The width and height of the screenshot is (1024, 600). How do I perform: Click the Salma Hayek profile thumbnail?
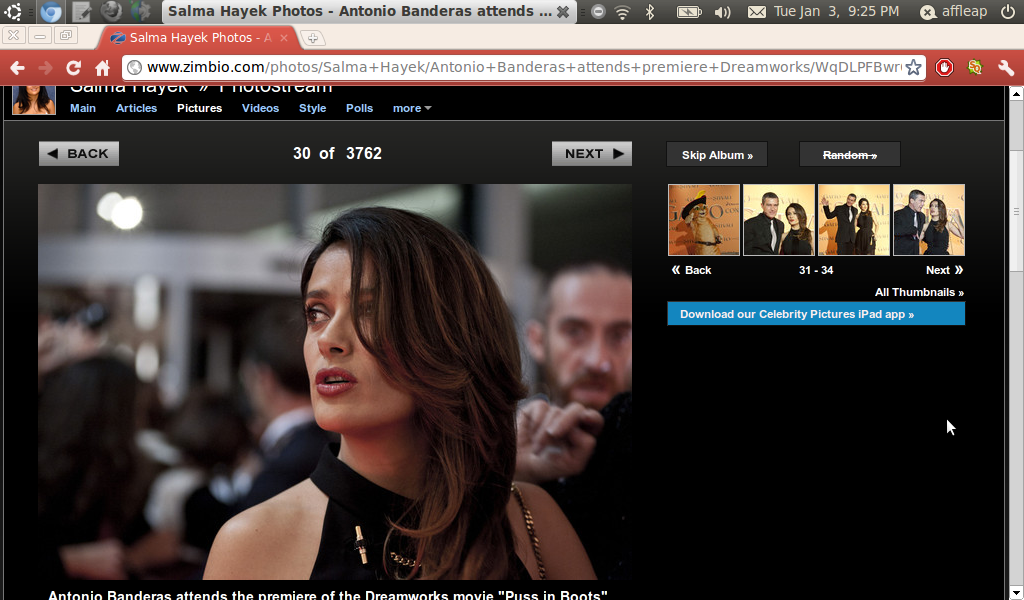(x=34, y=101)
